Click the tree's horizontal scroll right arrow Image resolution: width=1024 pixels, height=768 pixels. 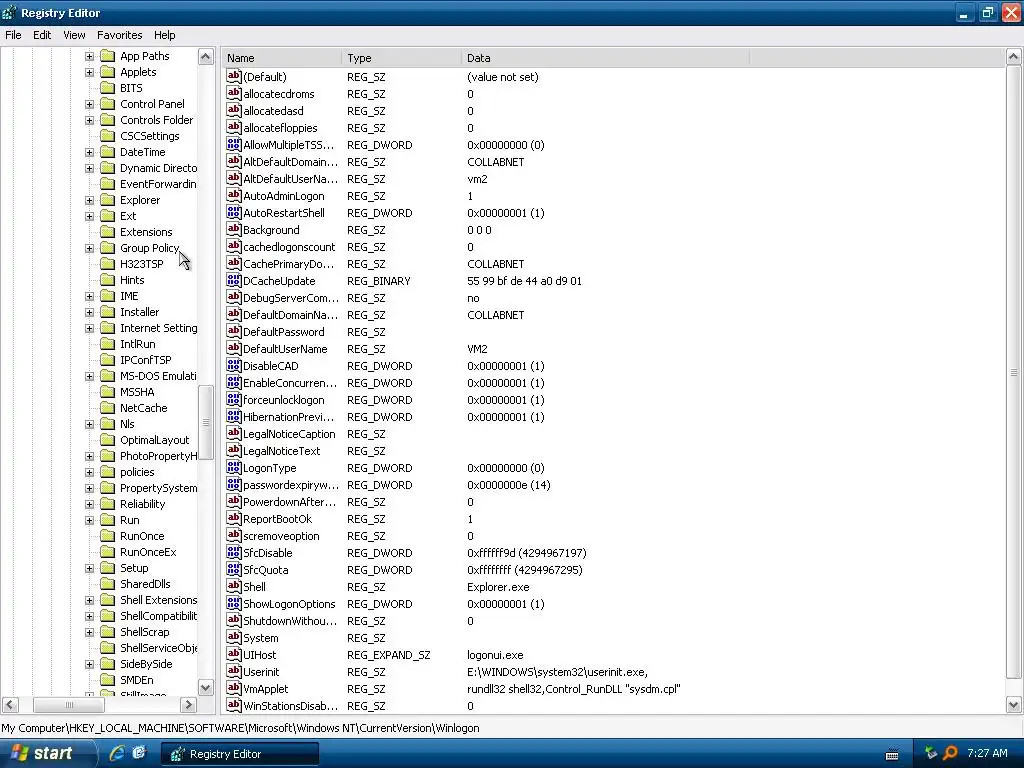[x=188, y=705]
